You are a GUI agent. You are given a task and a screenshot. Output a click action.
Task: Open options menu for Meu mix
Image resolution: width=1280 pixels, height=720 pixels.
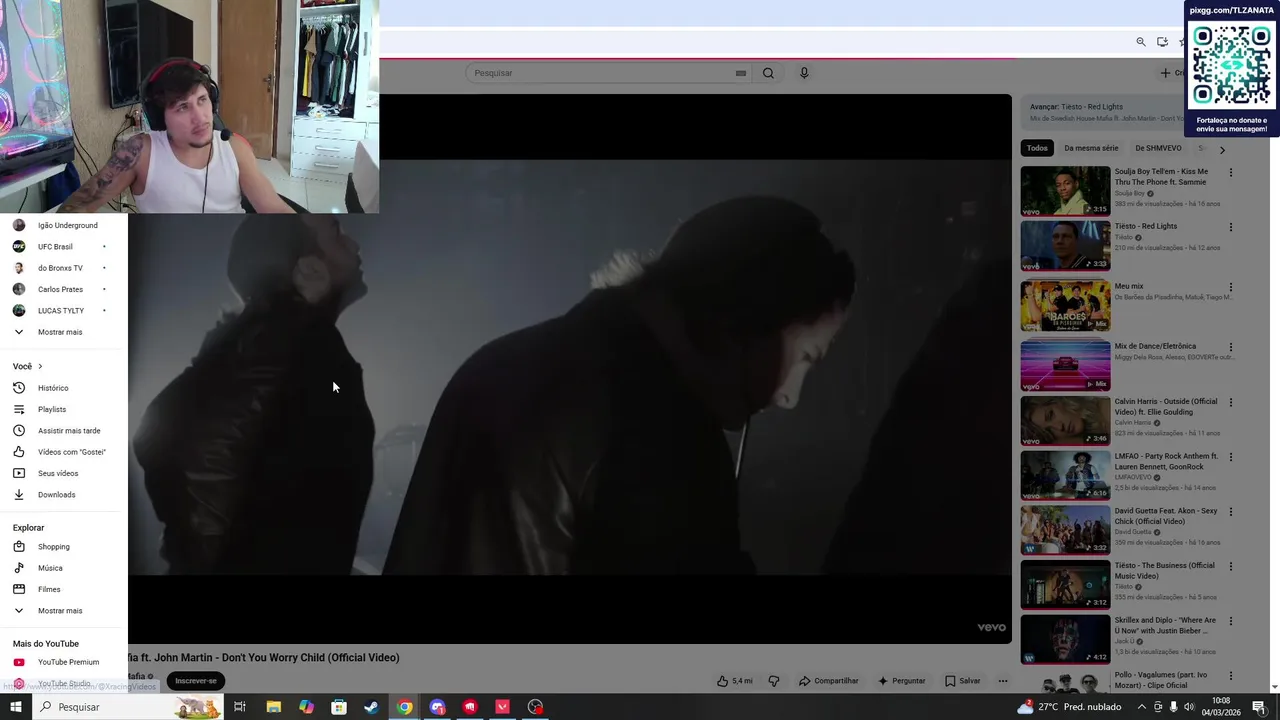1231,287
